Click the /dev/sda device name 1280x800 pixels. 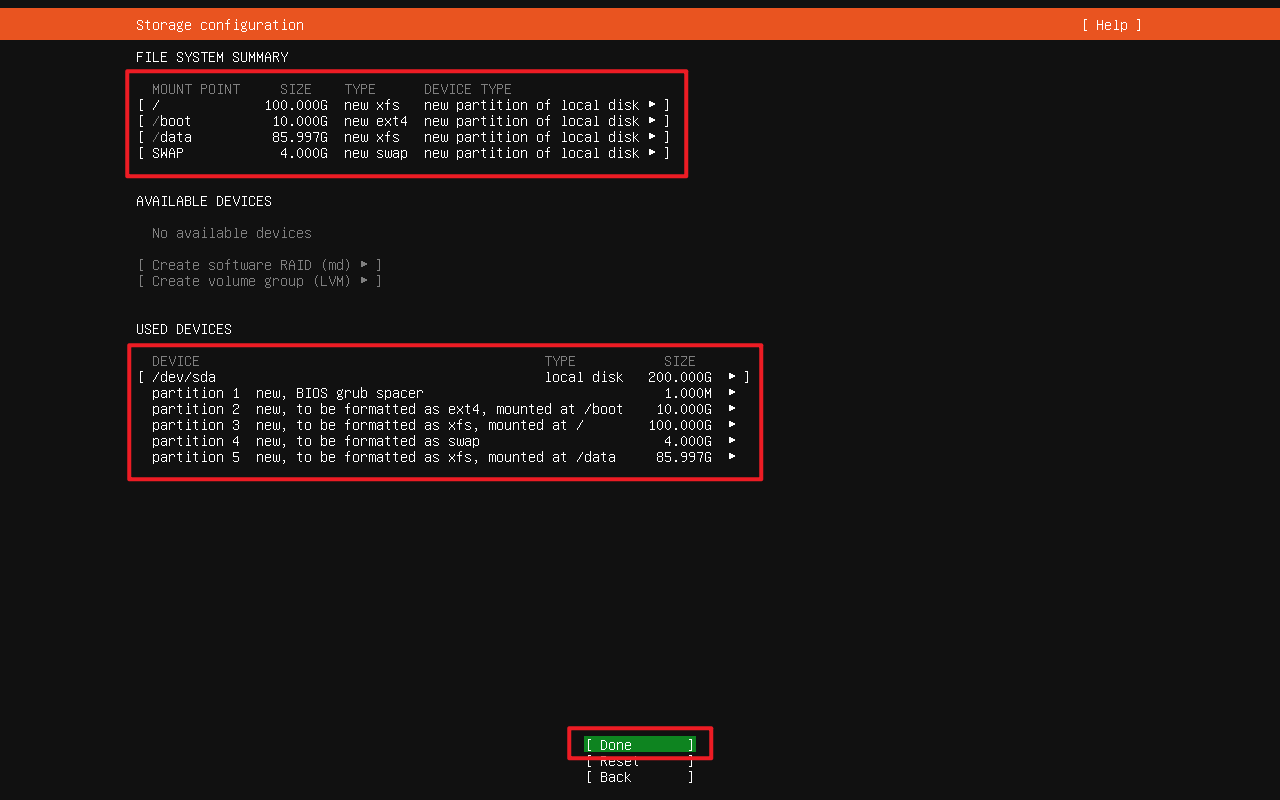(184, 377)
